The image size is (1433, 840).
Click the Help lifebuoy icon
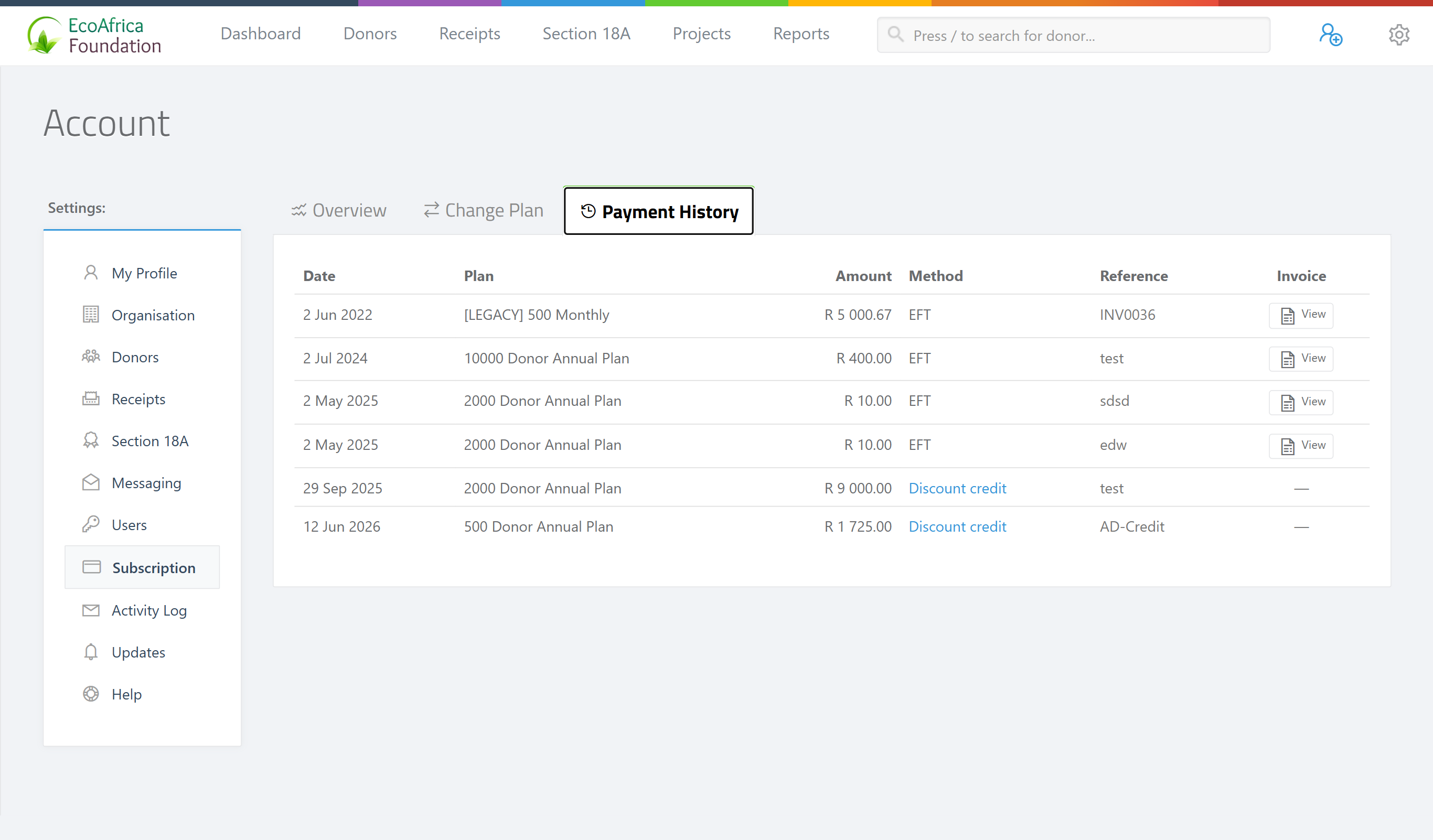(91, 694)
